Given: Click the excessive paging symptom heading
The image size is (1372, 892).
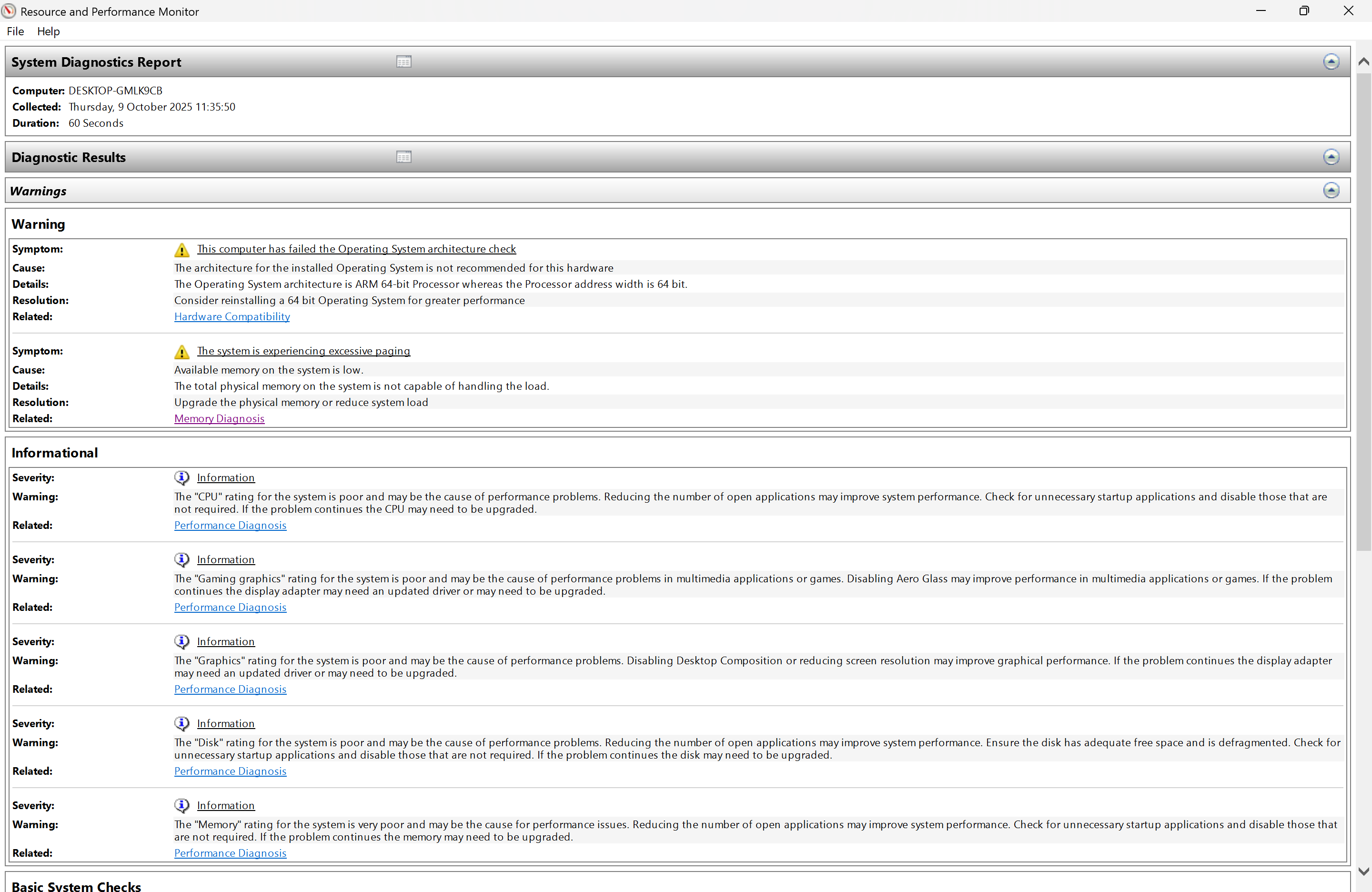Looking at the screenshot, I should click(x=303, y=351).
